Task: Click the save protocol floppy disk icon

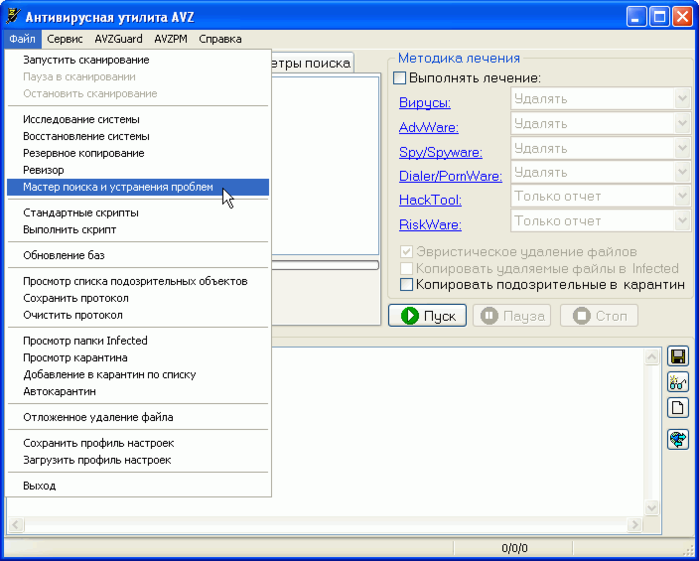Action: click(678, 357)
